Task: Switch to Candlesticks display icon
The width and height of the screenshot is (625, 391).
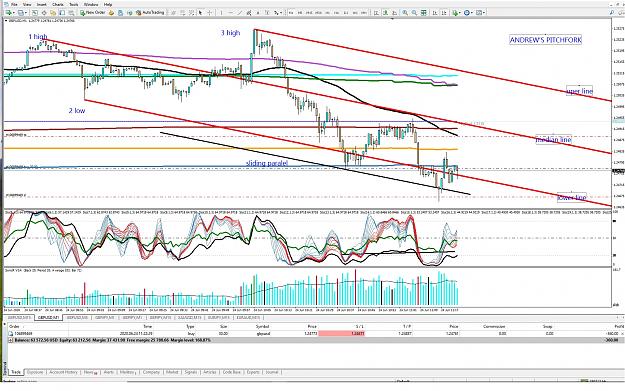Action: point(385,13)
